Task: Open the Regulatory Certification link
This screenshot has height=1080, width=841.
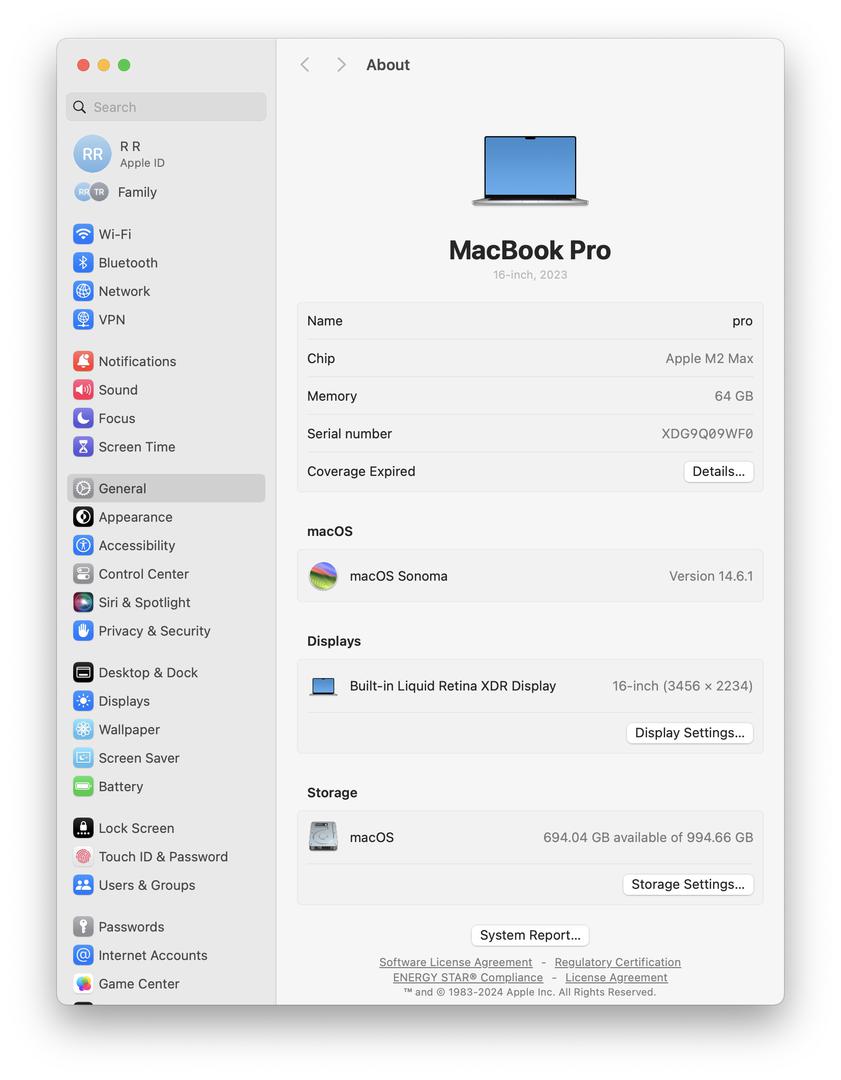Action: coord(617,962)
